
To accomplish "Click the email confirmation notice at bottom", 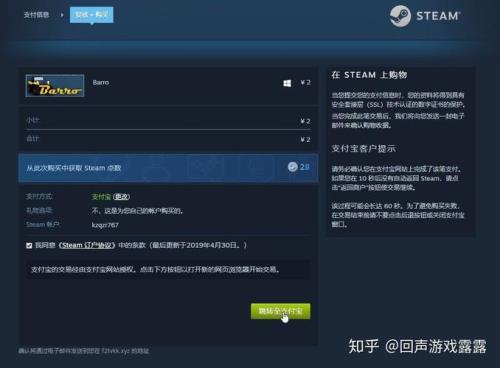I will point(84,351).
